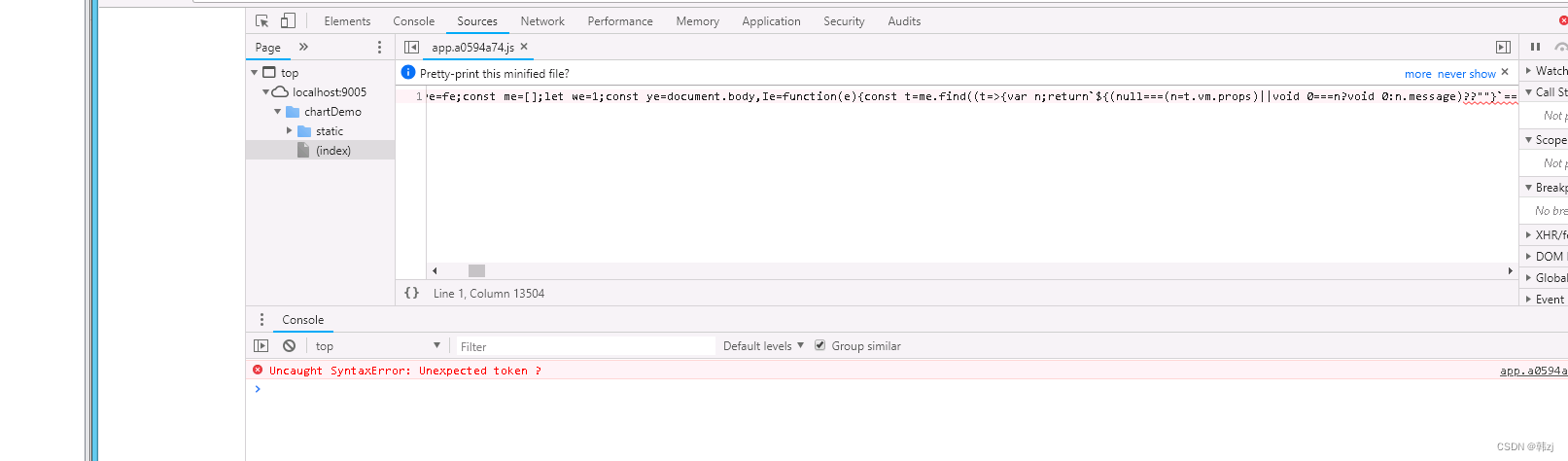Viewport: 1568px width, 461px height.
Task: Open the app.a0594a source link in console
Action: pos(1533,371)
